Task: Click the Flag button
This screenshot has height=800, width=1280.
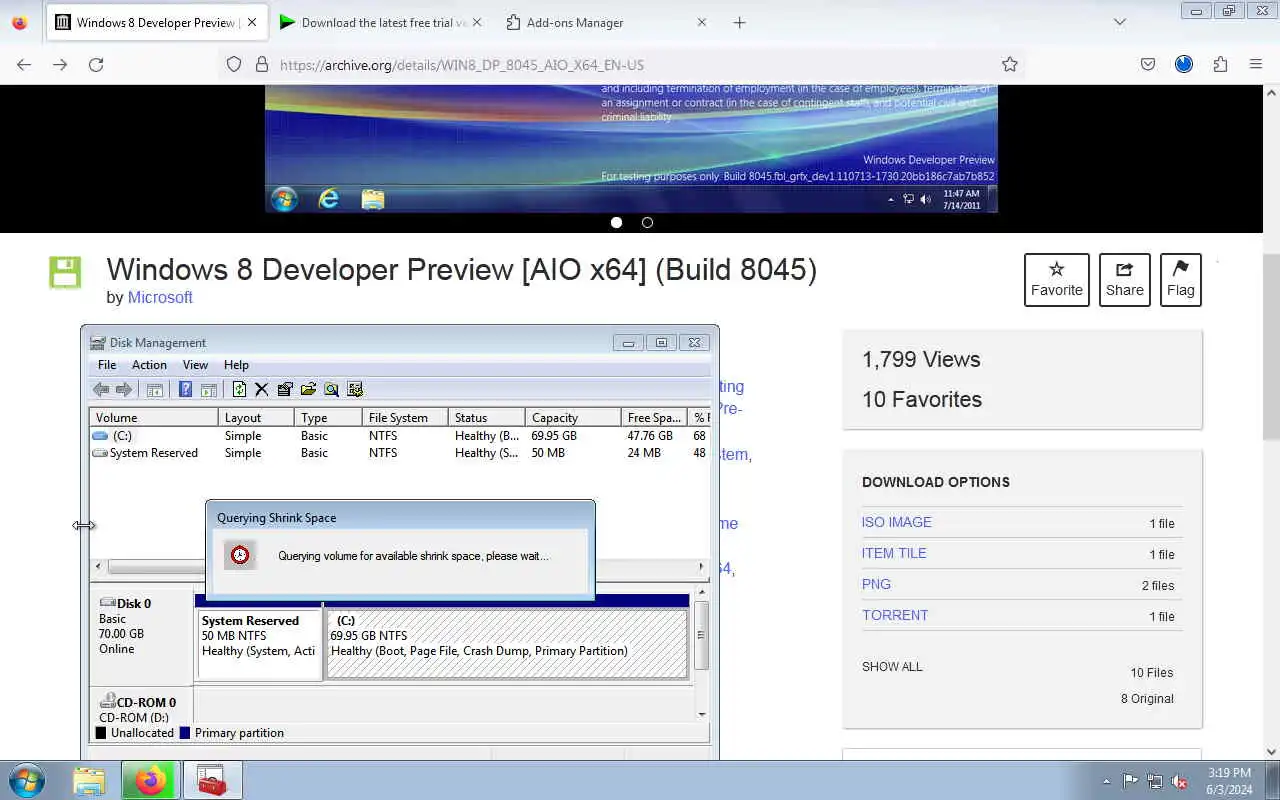Action: (1180, 280)
